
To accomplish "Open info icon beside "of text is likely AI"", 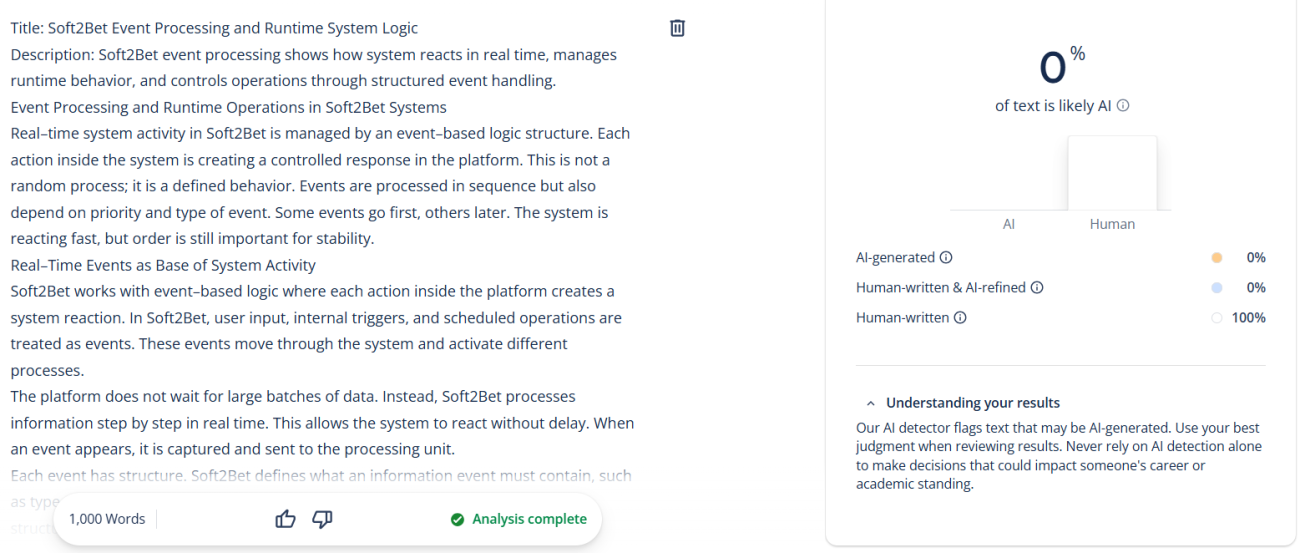I will tap(1123, 106).
